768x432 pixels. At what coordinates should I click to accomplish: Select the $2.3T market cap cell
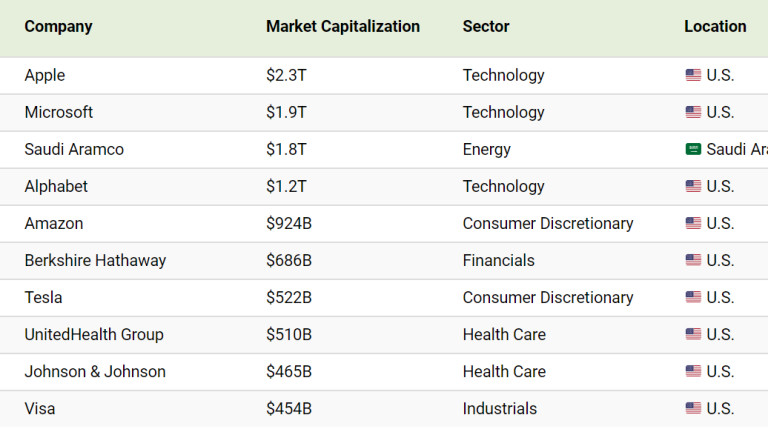286,75
